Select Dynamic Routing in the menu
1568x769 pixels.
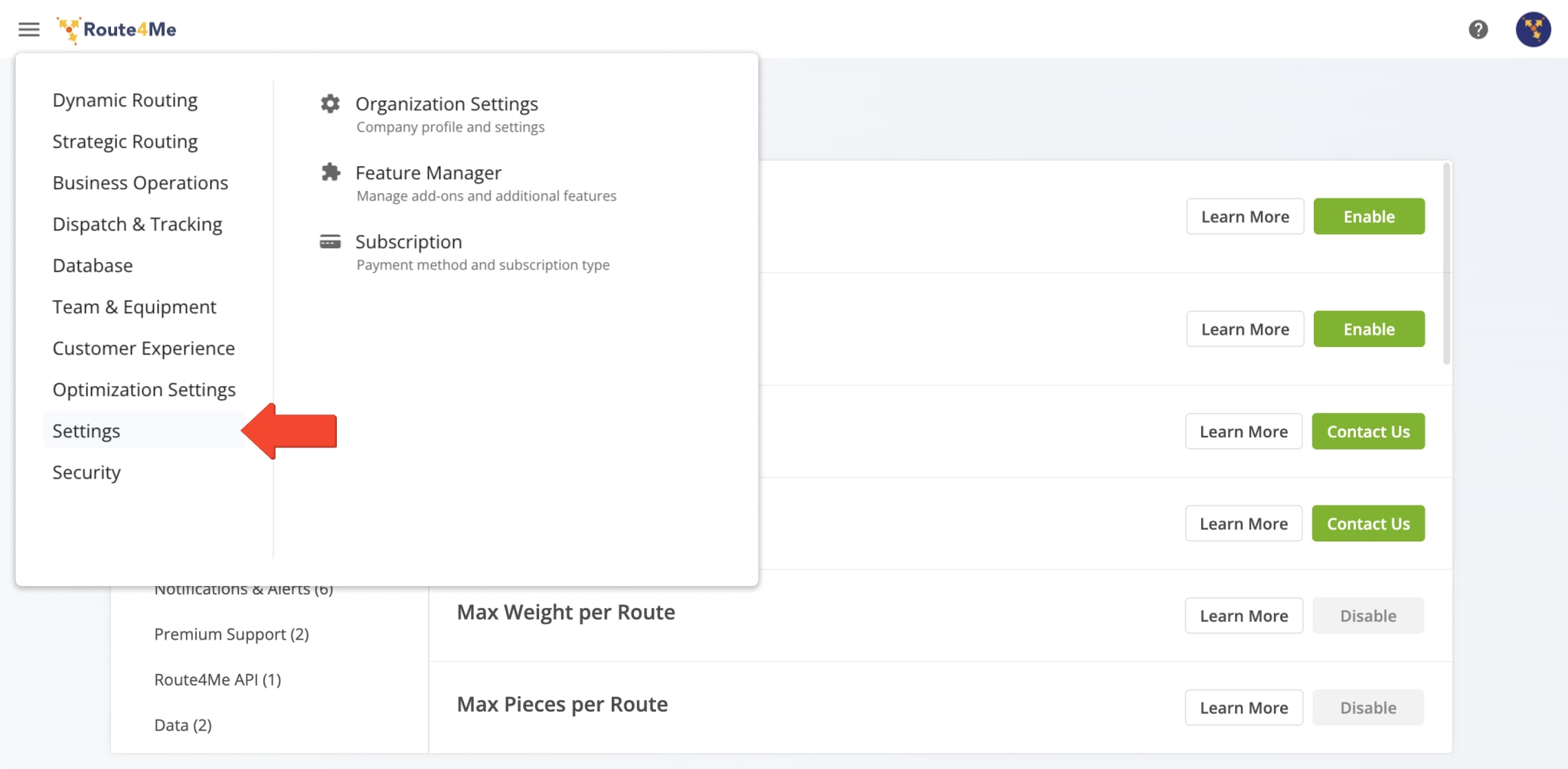click(124, 100)
